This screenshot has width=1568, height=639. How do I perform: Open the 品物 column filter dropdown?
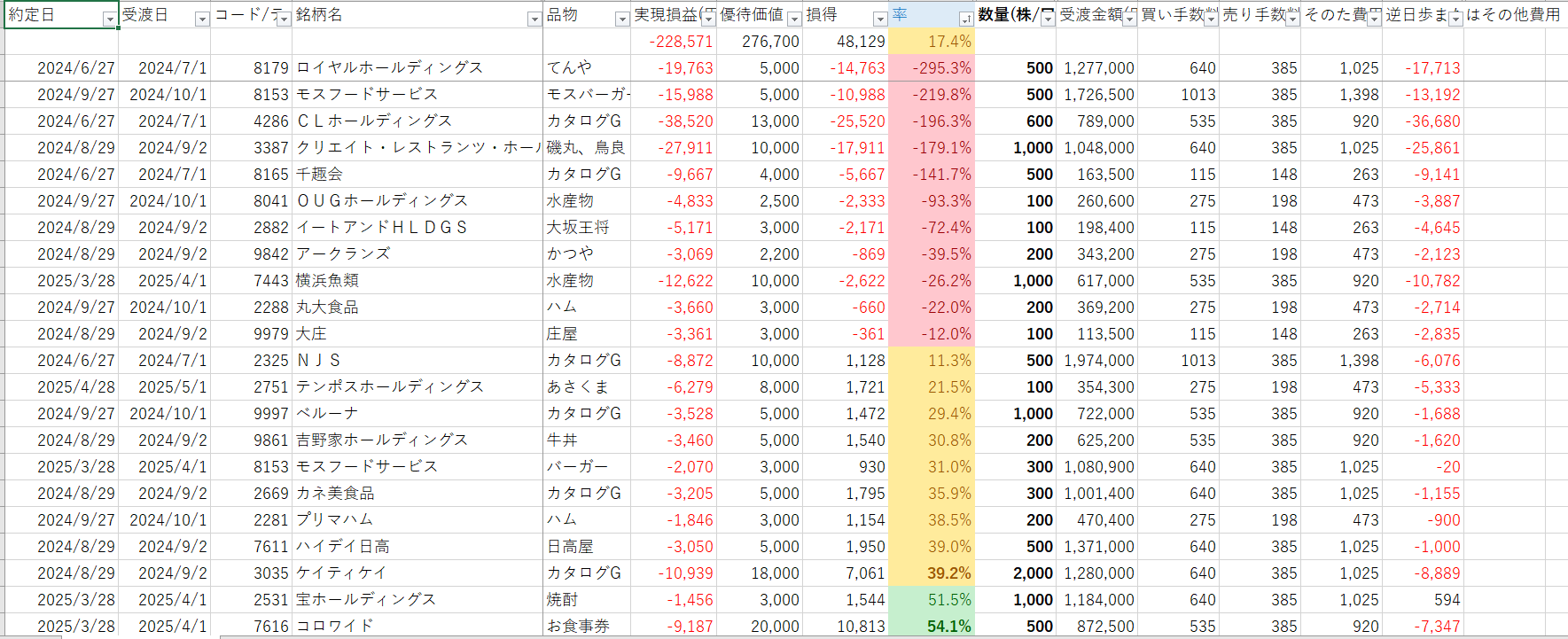point(622,19)
